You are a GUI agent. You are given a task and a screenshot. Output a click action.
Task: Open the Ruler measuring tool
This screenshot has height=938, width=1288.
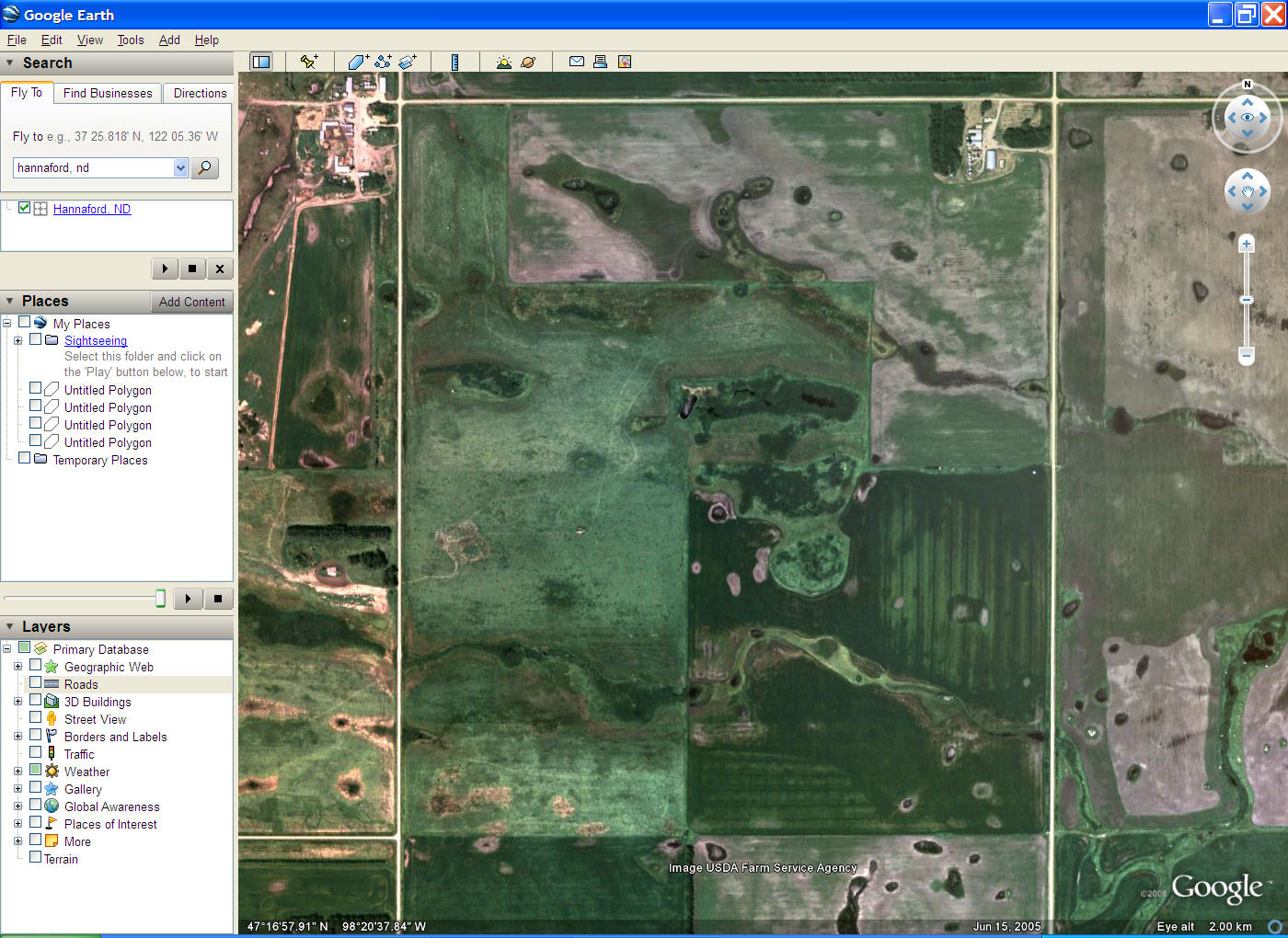tap(454, 62)
